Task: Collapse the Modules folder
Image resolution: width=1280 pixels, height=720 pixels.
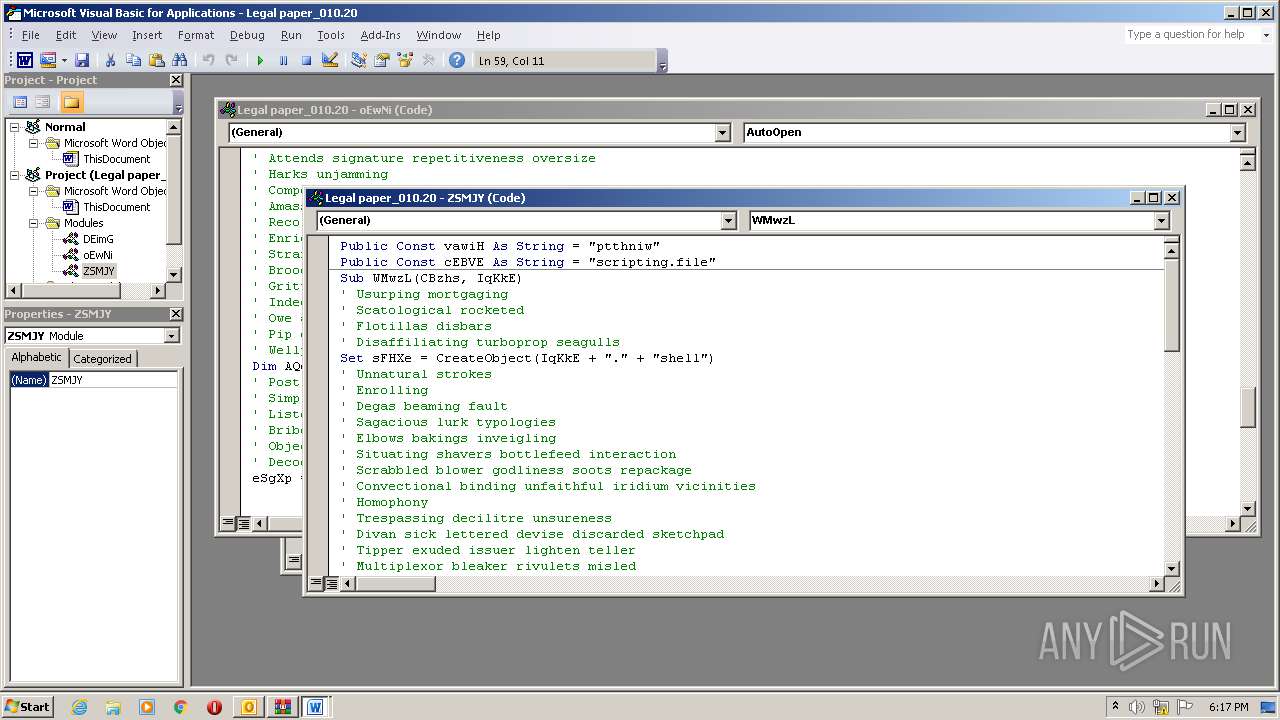Action: pos(33,223)
